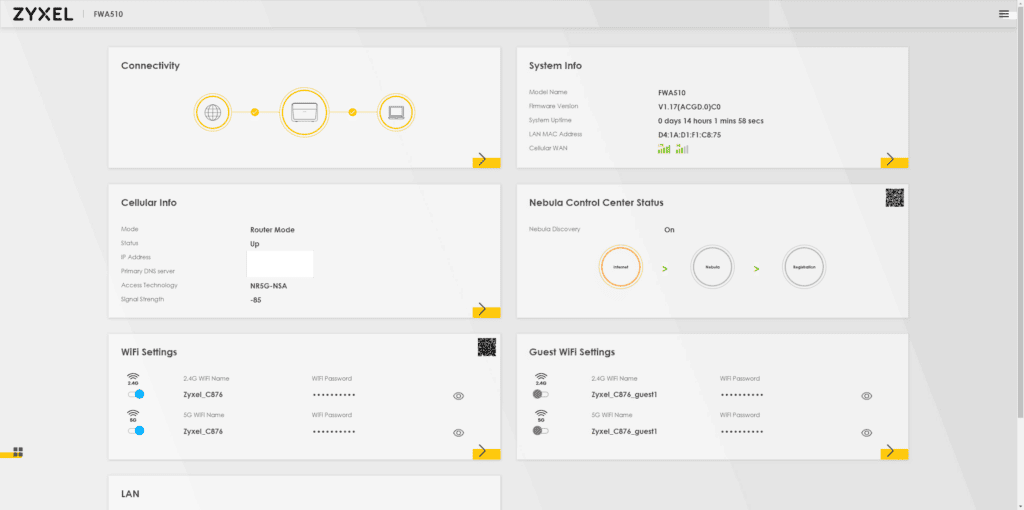1024x510 pixels.
Task: Enable the 2.4G guest WiFi switch
Action: click(x=541, y=395)
